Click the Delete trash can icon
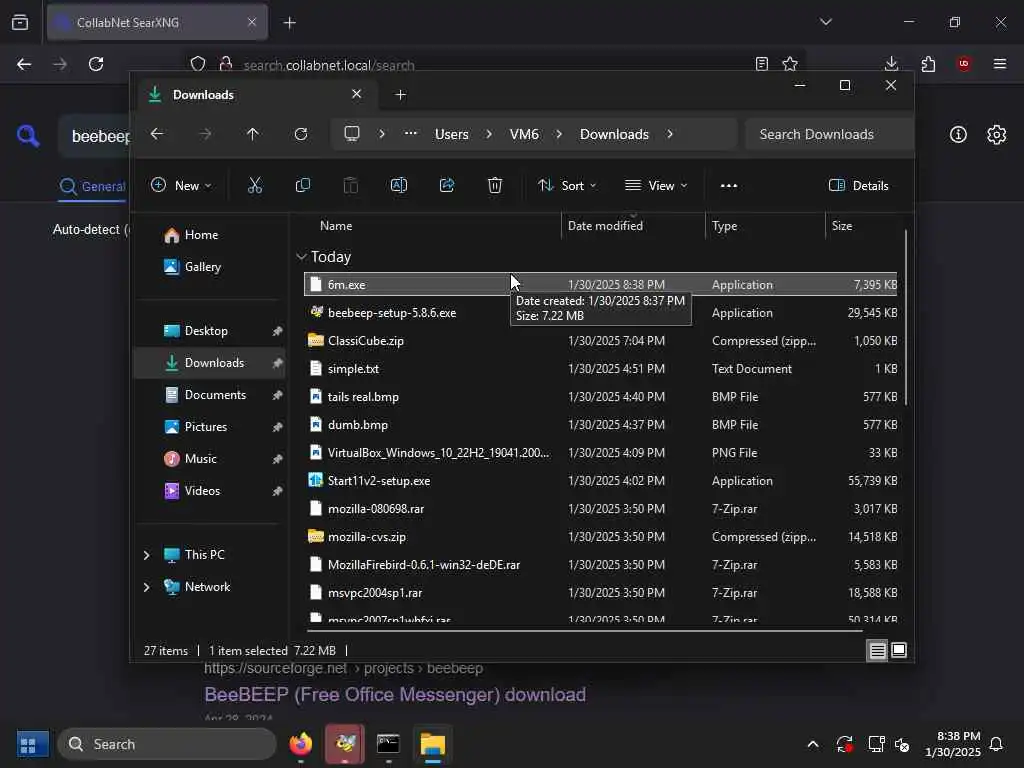Image resolution: width=1024 pixels, height=768 pixels. point(495,185)
